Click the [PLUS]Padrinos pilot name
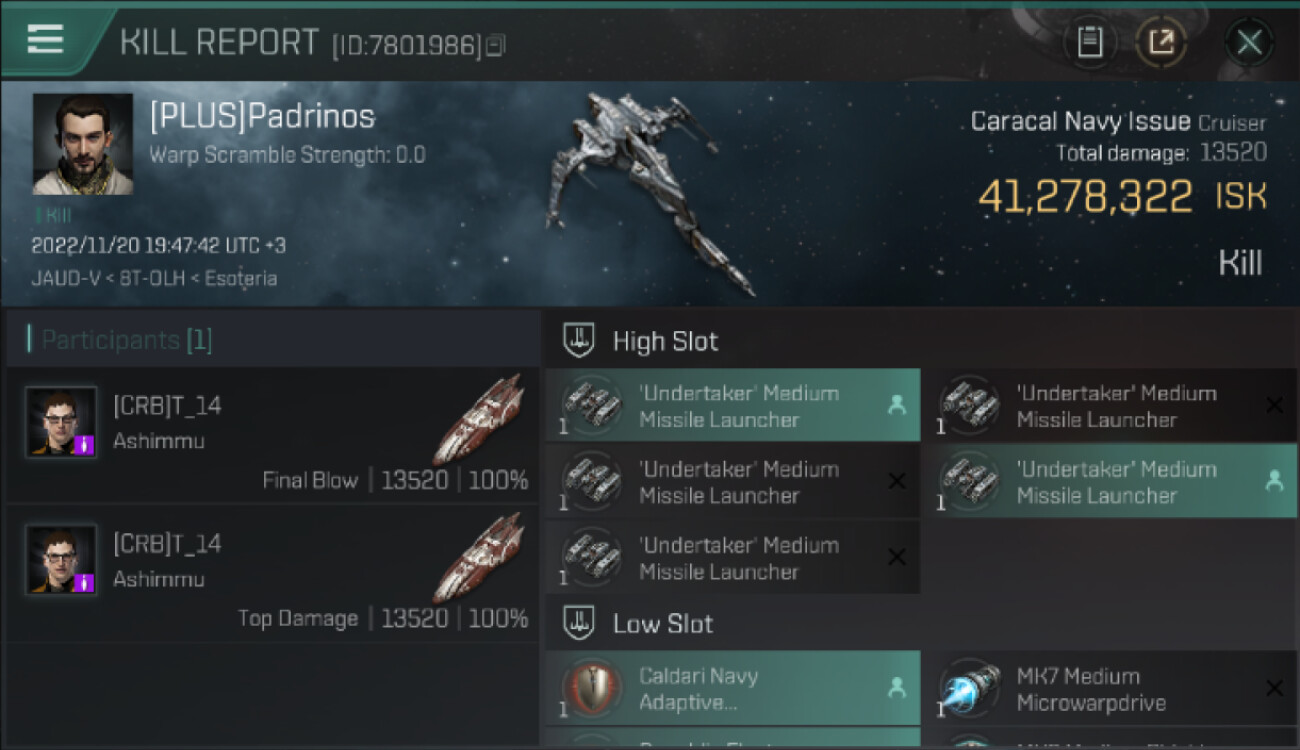This screenshot has height=750, width=1300. pyautogui.click(x=262, y=116)
